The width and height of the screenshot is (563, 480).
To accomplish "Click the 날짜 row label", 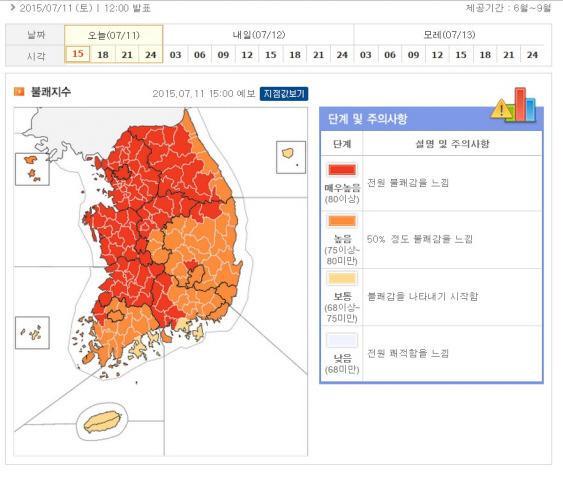I will 36,35.
